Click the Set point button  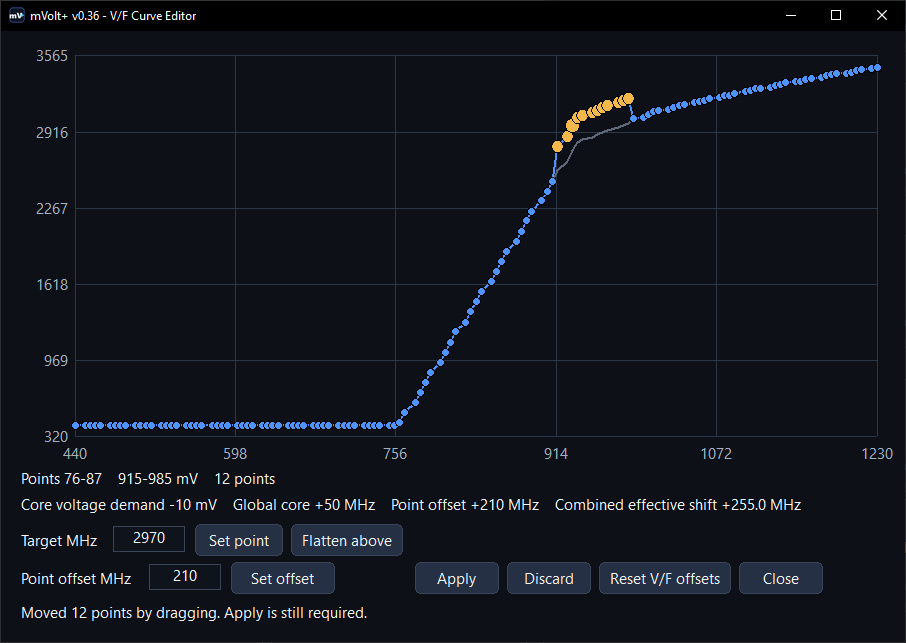pos(239,540)
